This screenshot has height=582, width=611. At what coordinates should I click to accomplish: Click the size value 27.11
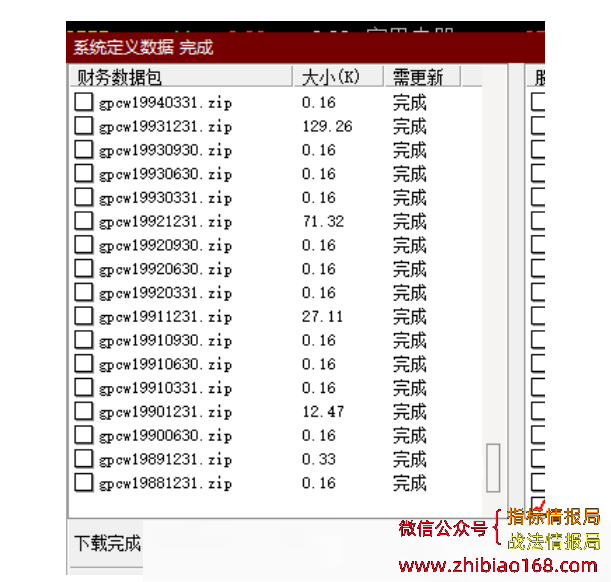click(323, 316)
